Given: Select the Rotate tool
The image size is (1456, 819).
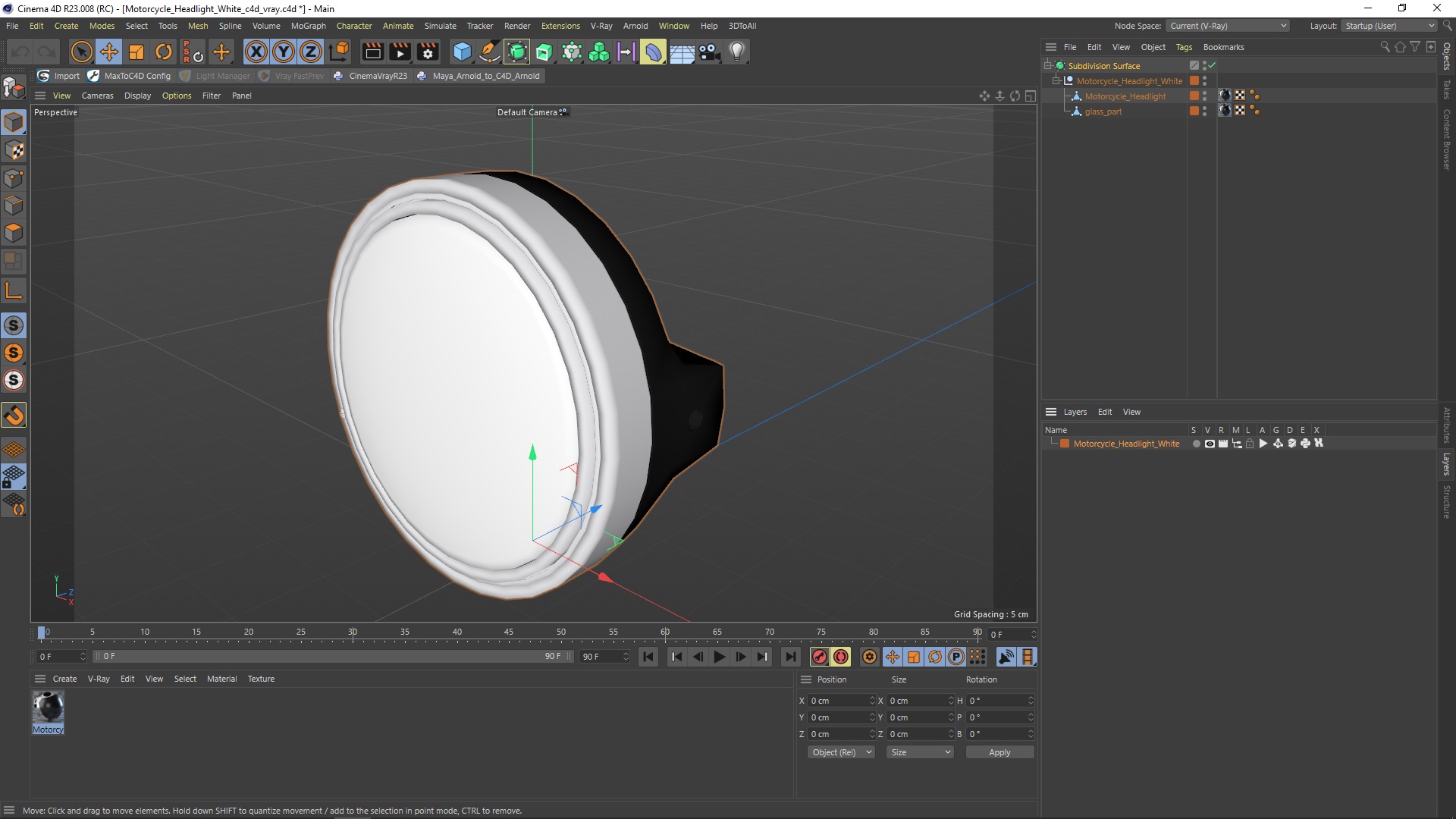Looking at the screenshot, I should coord(164,52).
